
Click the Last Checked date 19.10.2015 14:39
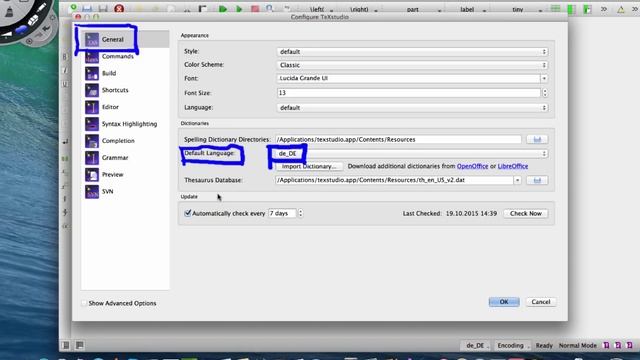471,213
